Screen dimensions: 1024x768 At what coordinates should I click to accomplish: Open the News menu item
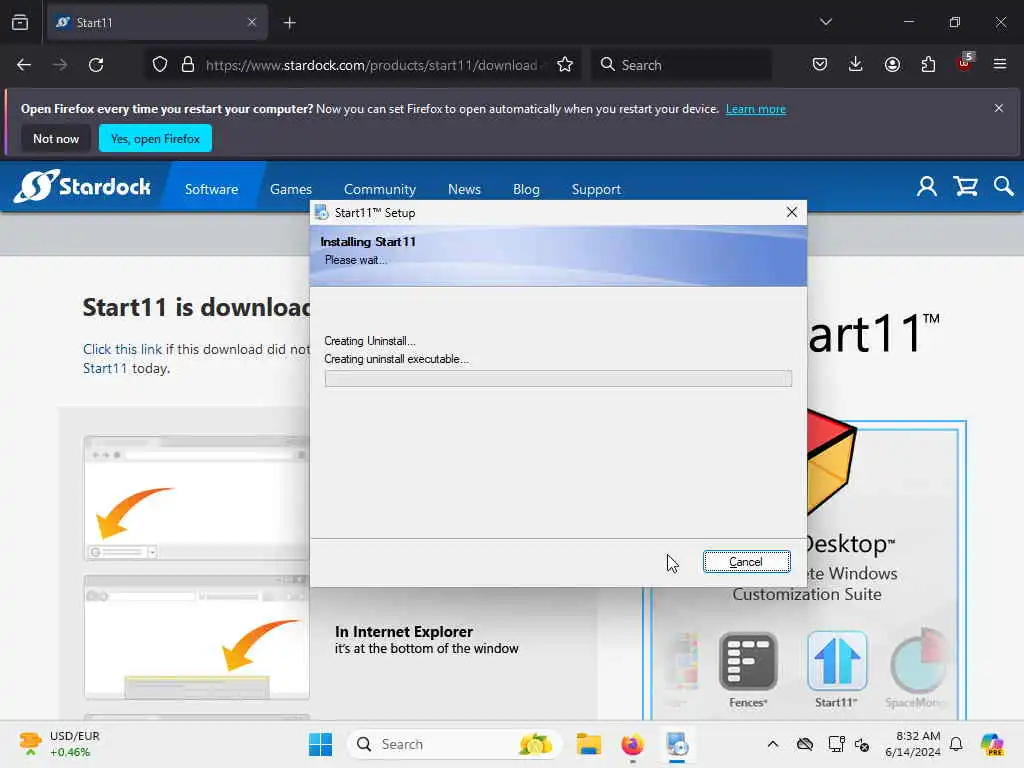(464, 189)
